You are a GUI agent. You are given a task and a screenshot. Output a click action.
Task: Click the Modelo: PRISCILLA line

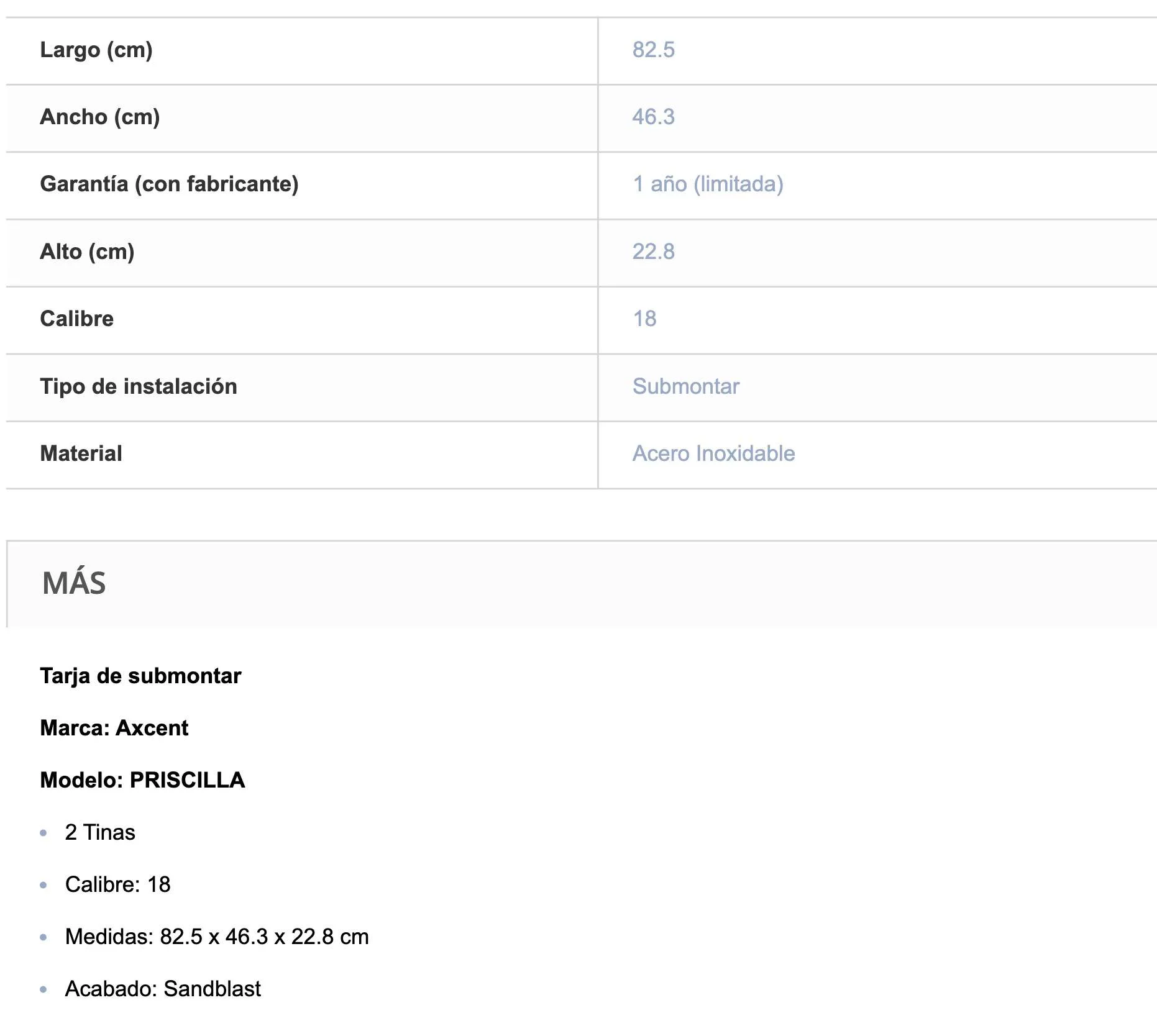pyautogui.click(x=142, y=780)
